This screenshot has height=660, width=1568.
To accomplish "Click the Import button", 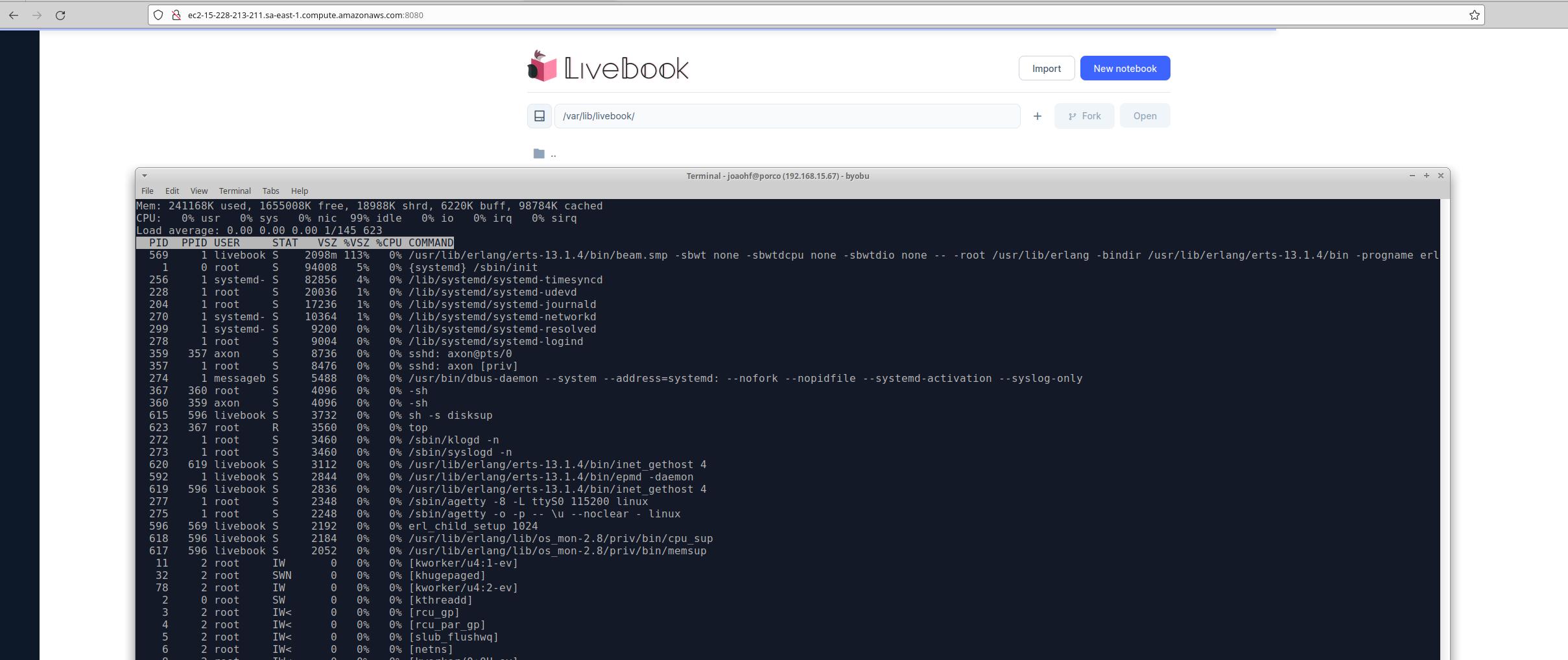I will (1046, 68).
